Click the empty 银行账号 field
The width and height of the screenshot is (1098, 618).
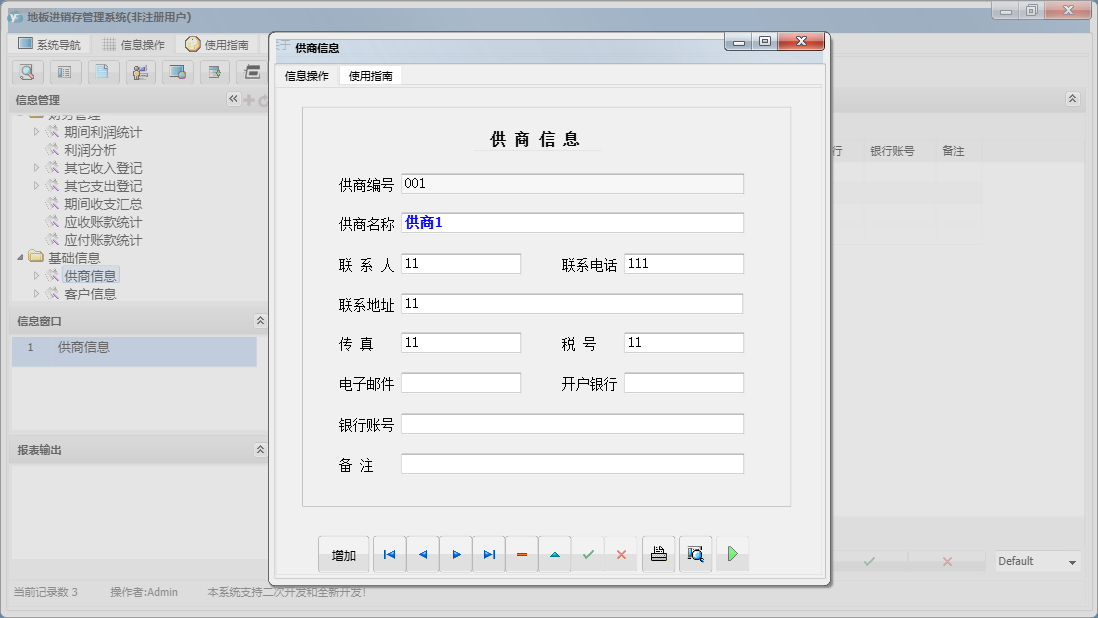(x=572, y=423)
